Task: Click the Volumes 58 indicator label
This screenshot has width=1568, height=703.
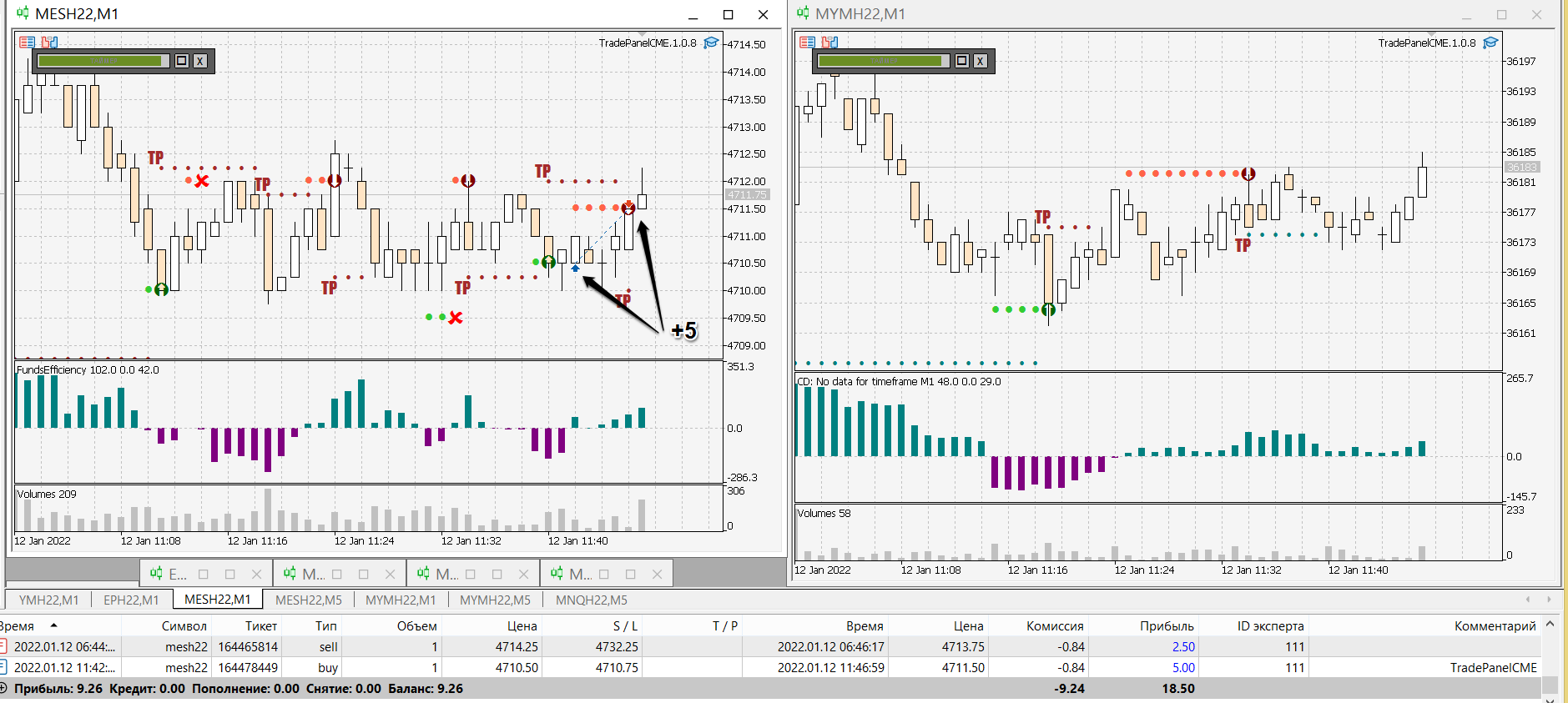Action: 824,513
